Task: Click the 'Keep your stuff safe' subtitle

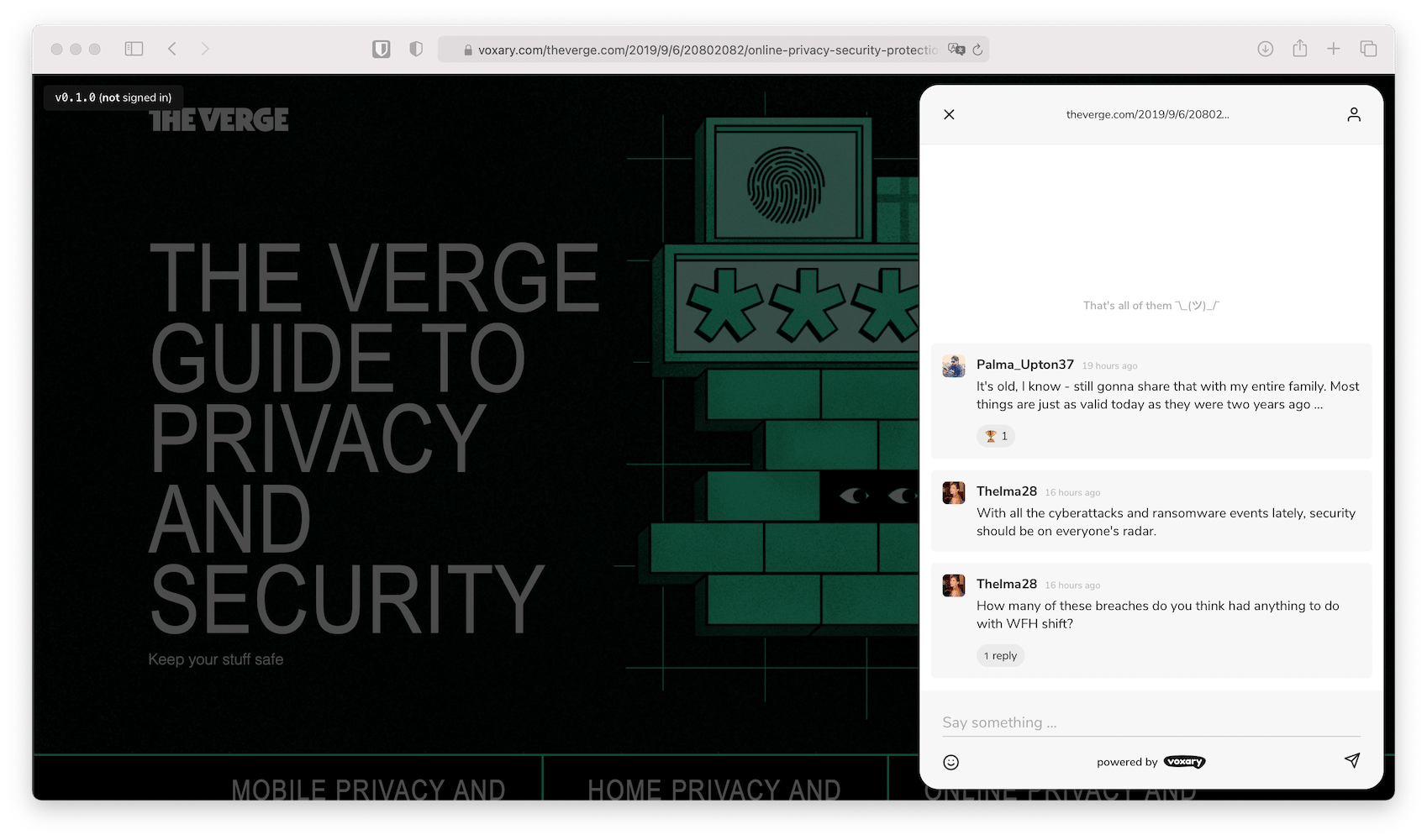Action: (x=216, y=659)
